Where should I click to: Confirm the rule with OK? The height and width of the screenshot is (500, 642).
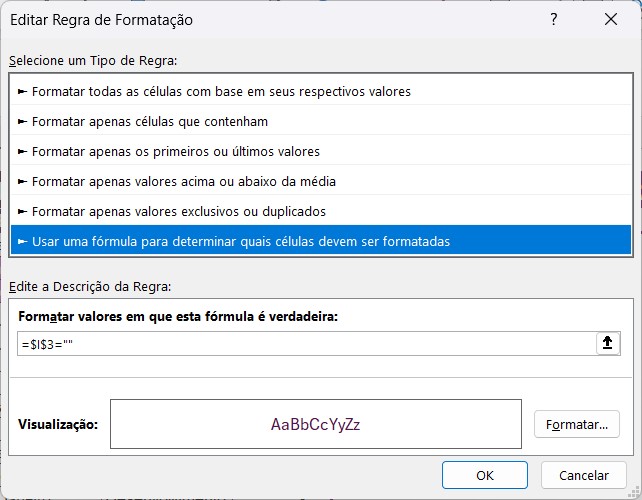(x=485, y=475)
